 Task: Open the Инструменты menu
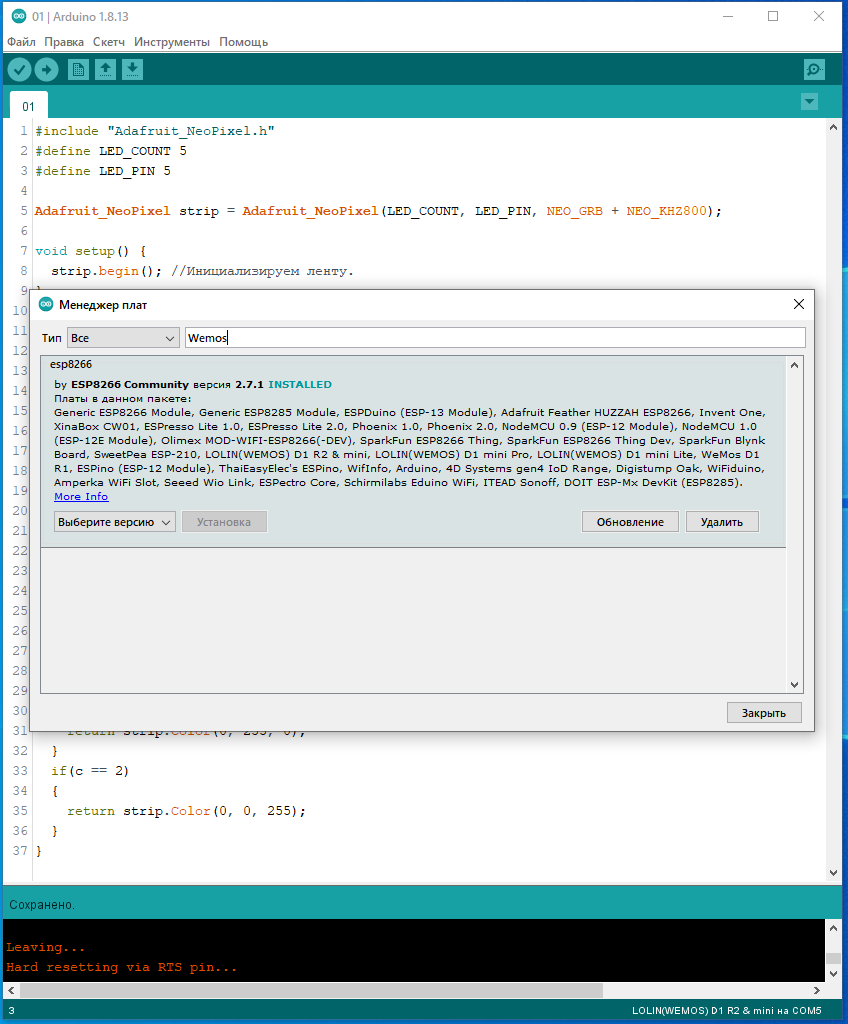[172, 42]
